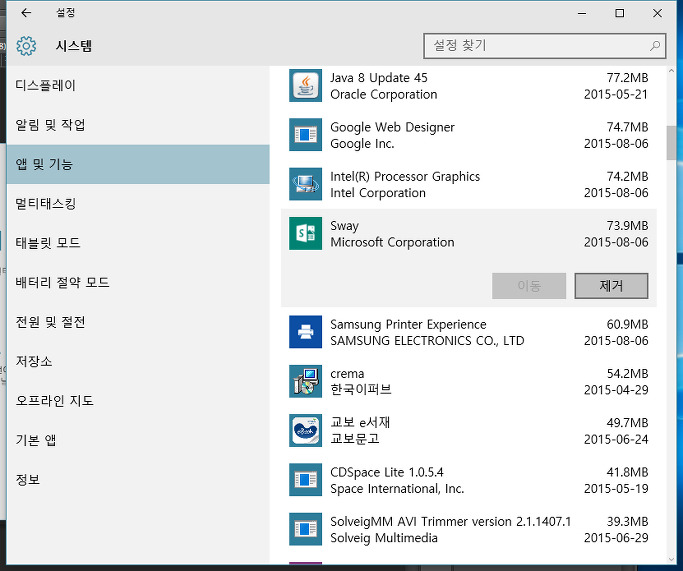683x571 pixels.
Task: Select the crema app entry
Action: pyautogui.click(x=469, y=382)
